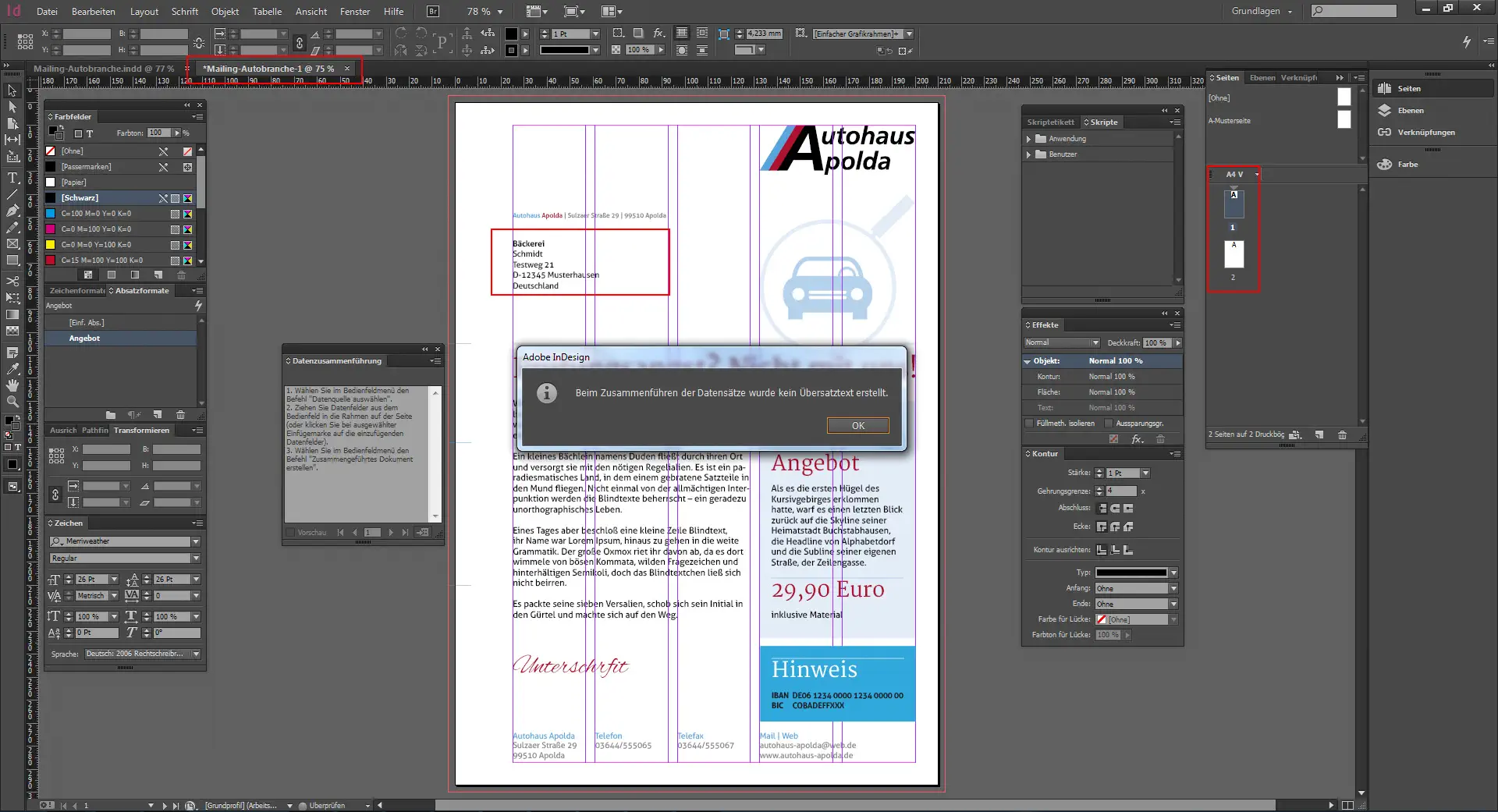Select the C=100 M=0 Y=0 K=0 swatch
The width and height of the screenshot is (1498, 812).
click(96, 214)
